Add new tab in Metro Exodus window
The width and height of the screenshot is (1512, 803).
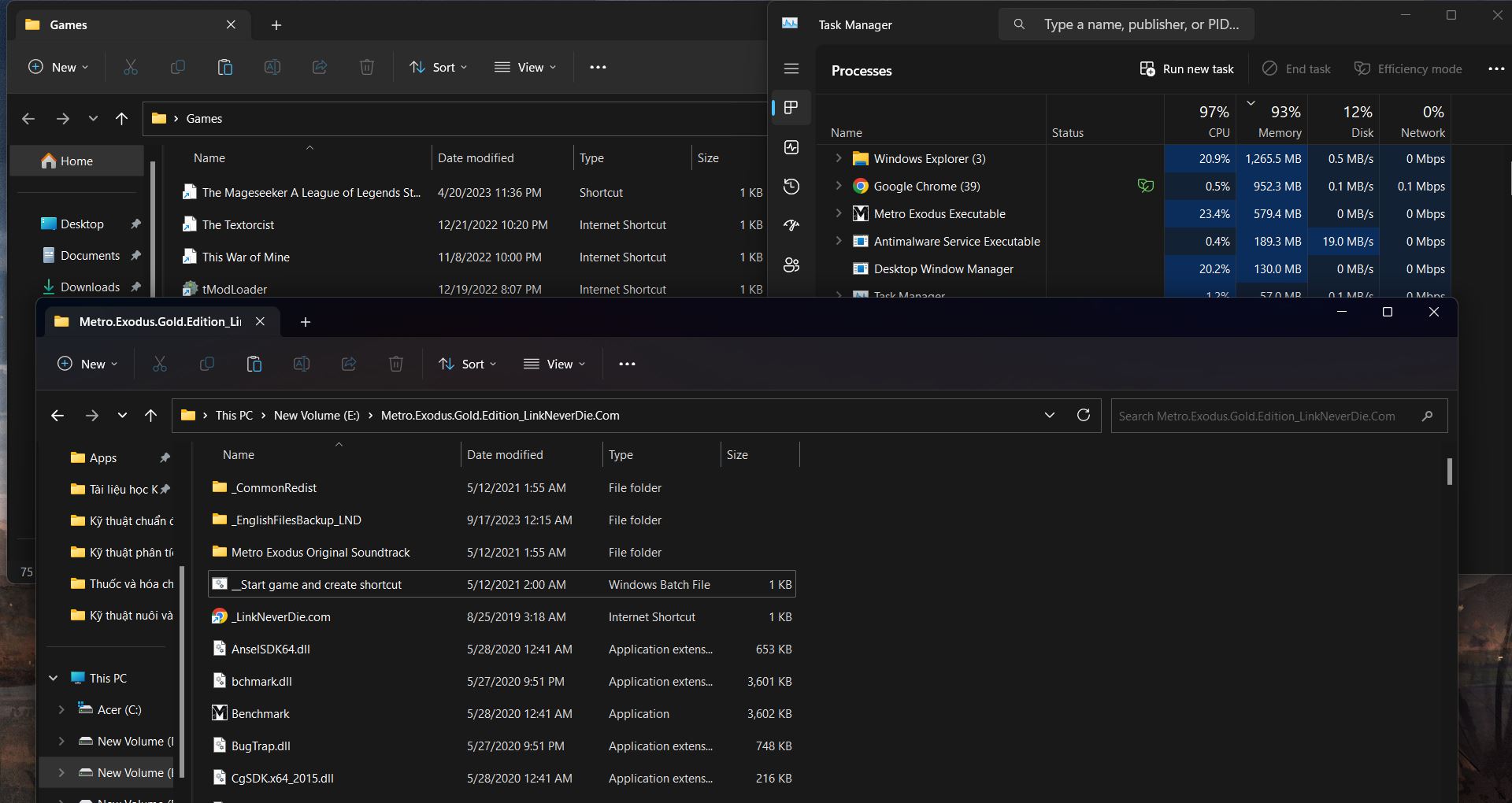[x=306, y=322]
